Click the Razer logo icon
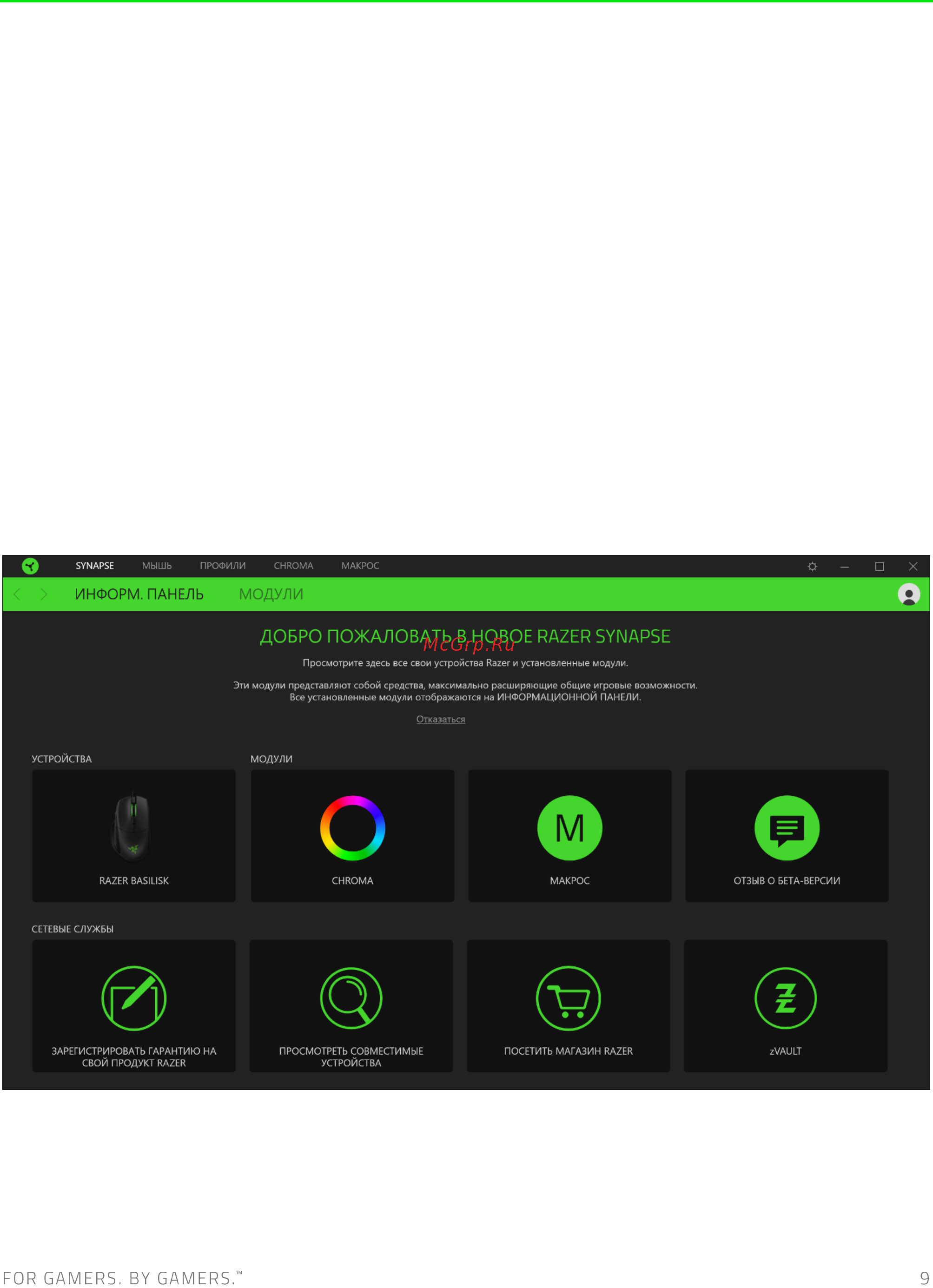 pyautogui.click(x=30, y=566)
